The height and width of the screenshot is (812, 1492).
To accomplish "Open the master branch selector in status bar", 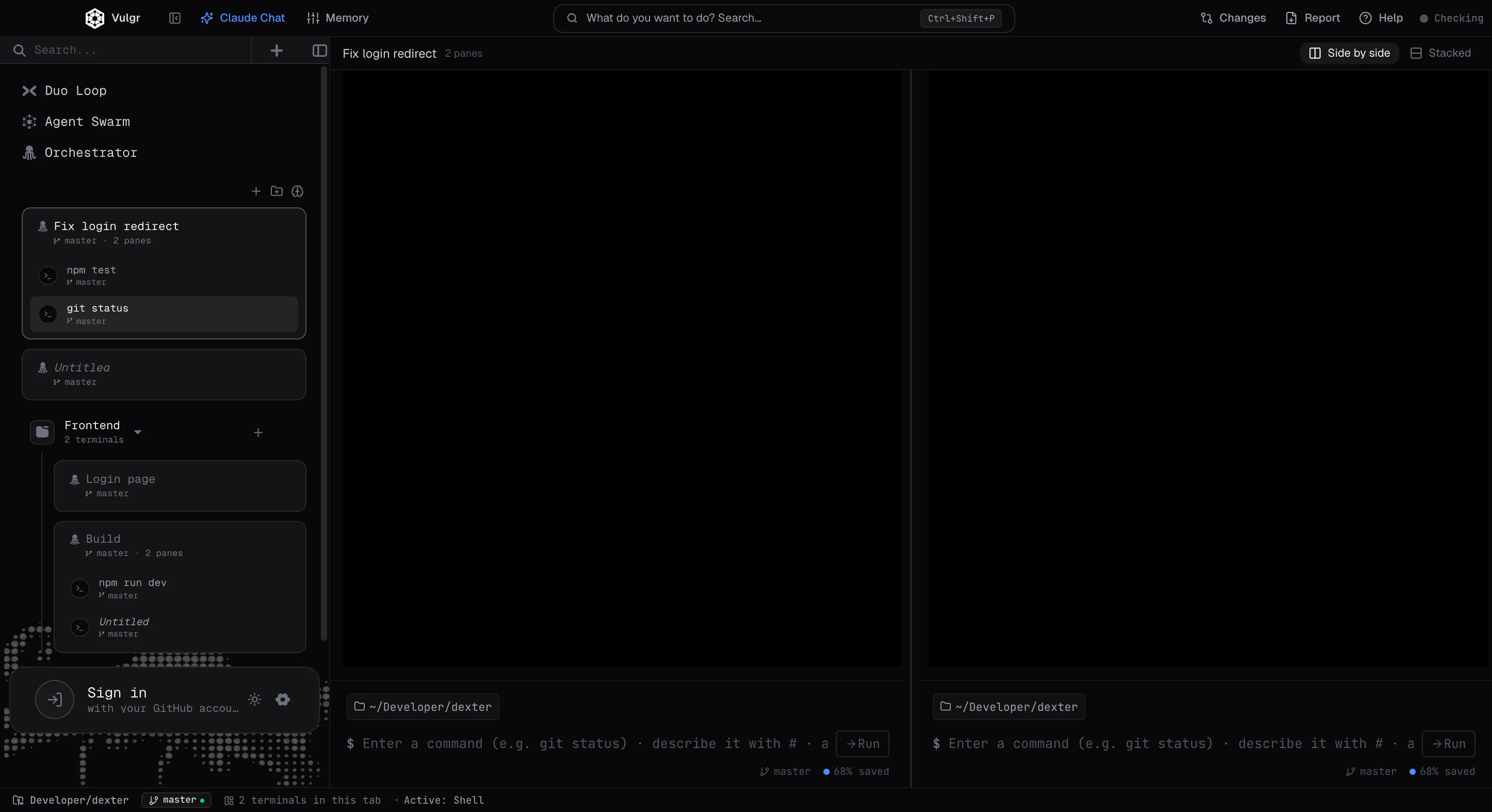I will pyautogui.click(x=176, y=800).
